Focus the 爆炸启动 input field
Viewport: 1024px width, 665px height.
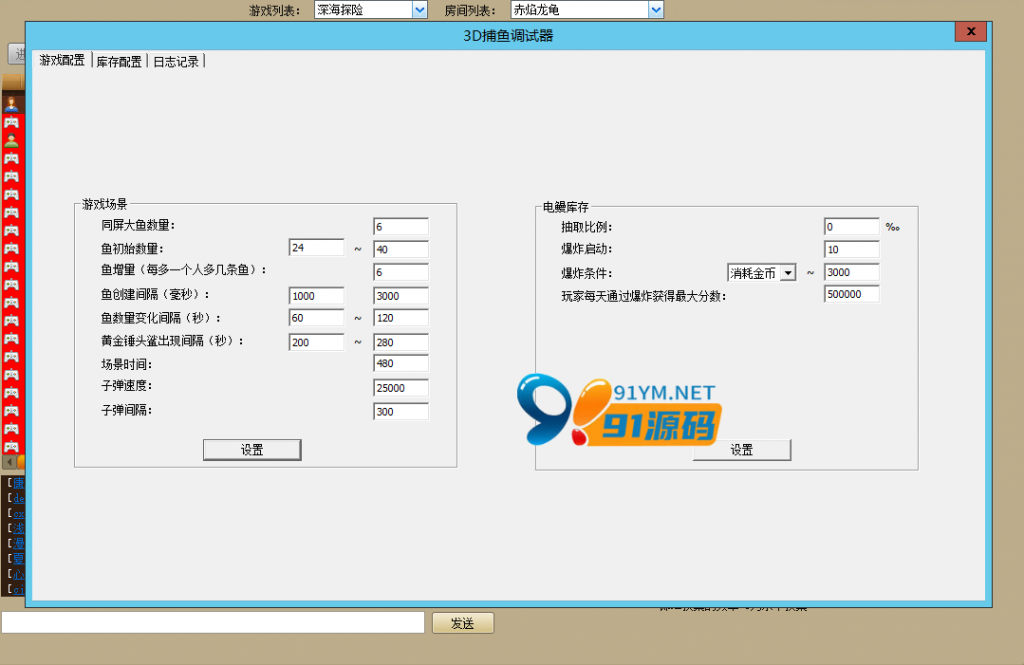(852, 250)
